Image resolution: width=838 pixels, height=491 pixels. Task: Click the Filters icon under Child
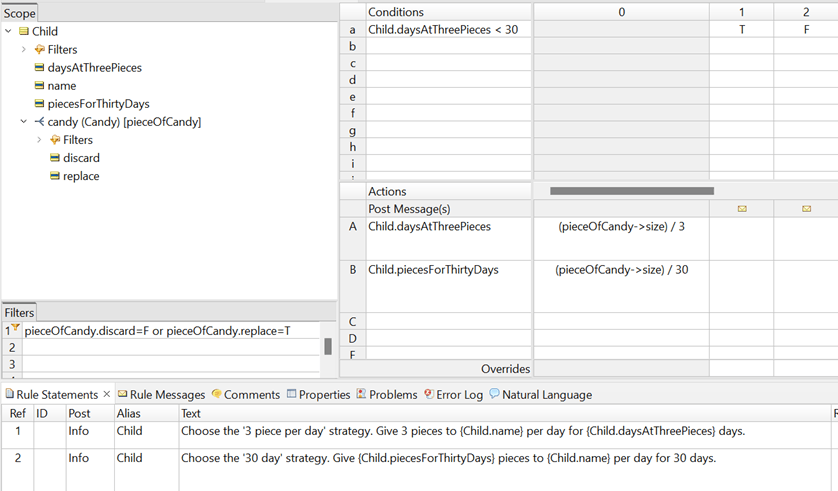tap(39, 50)
